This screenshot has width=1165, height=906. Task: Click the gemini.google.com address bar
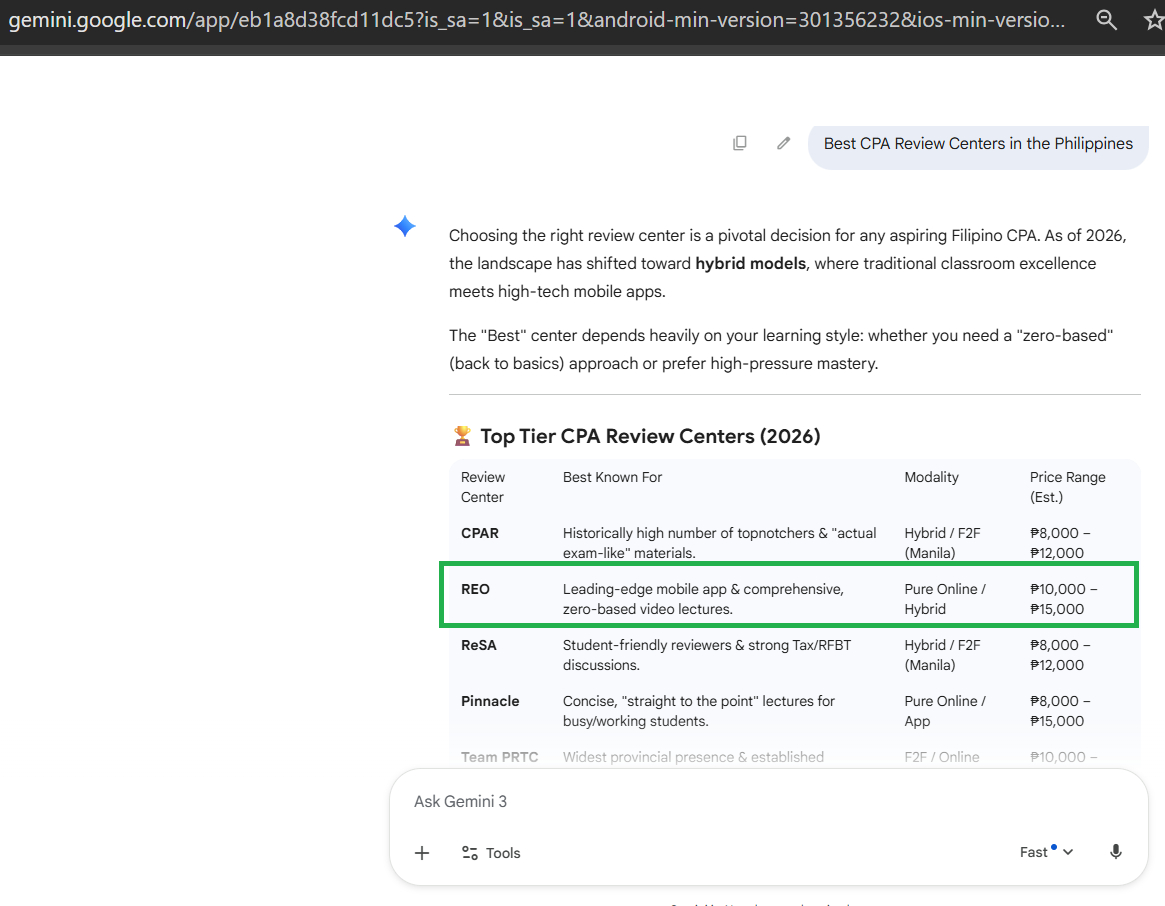[x=540, y=21]
